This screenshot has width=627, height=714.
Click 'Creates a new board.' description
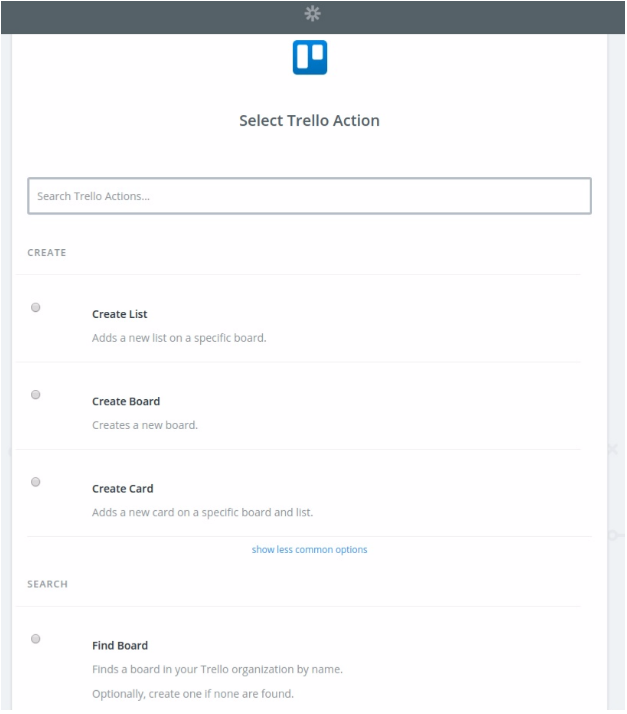pyautogui.click(x=145, y=425)
